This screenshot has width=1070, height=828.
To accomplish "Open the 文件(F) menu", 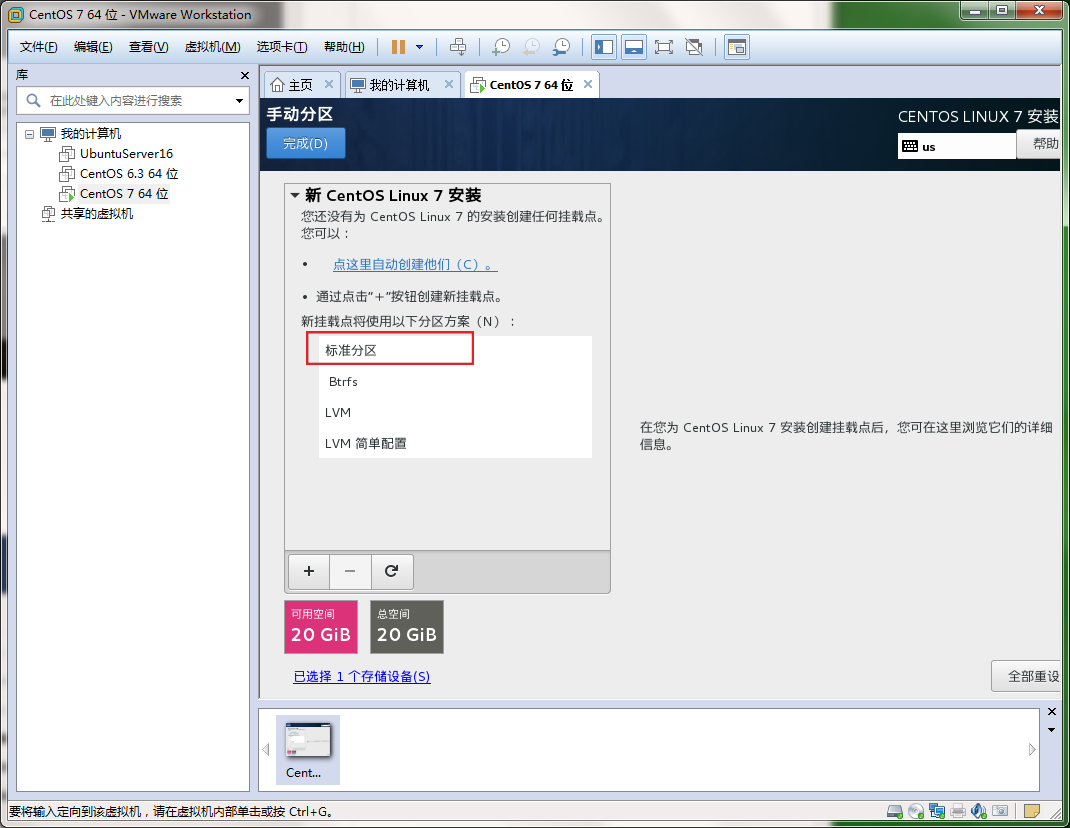I will click(38, 47).
